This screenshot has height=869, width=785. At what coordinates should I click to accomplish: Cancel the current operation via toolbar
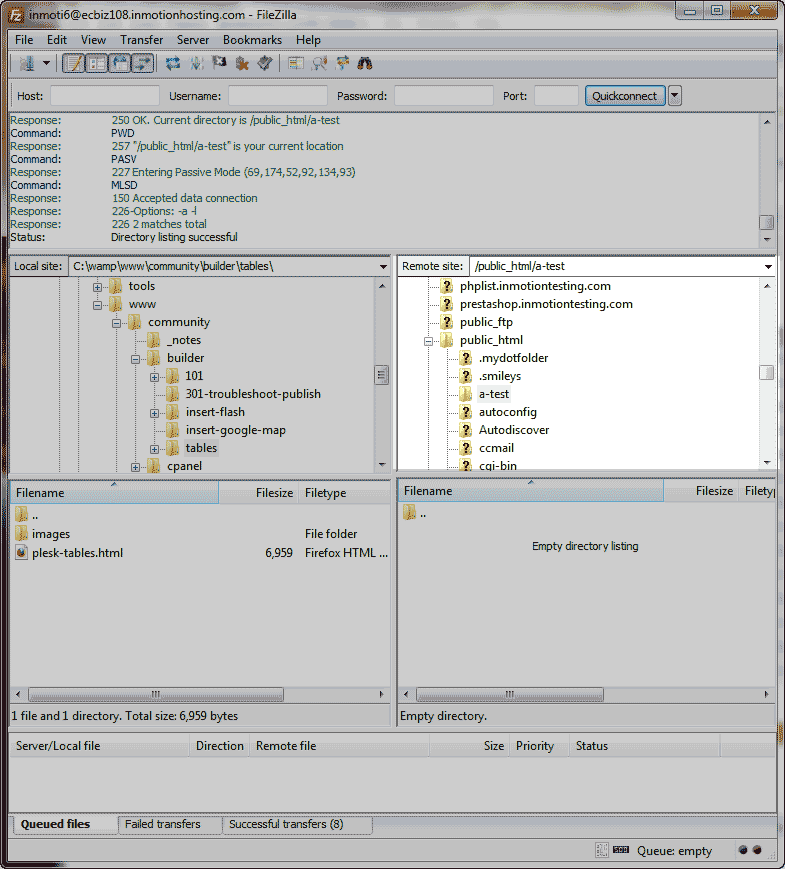(219, 63)
